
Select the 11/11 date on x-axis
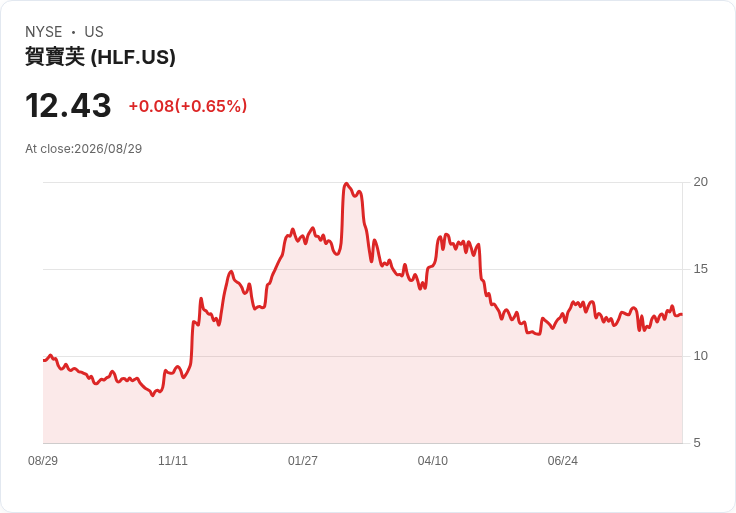173,461
